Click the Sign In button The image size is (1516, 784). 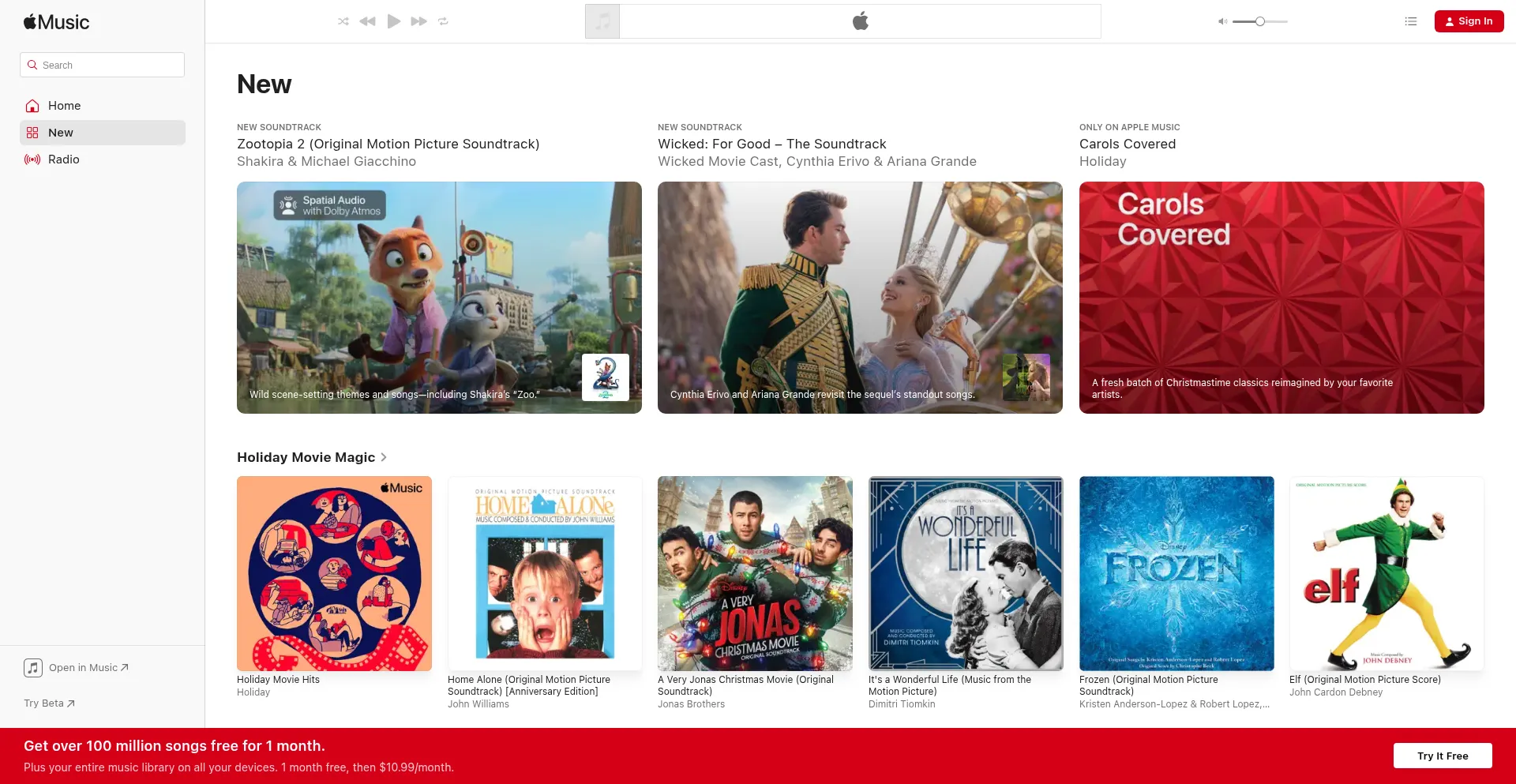coord(1469,21)
